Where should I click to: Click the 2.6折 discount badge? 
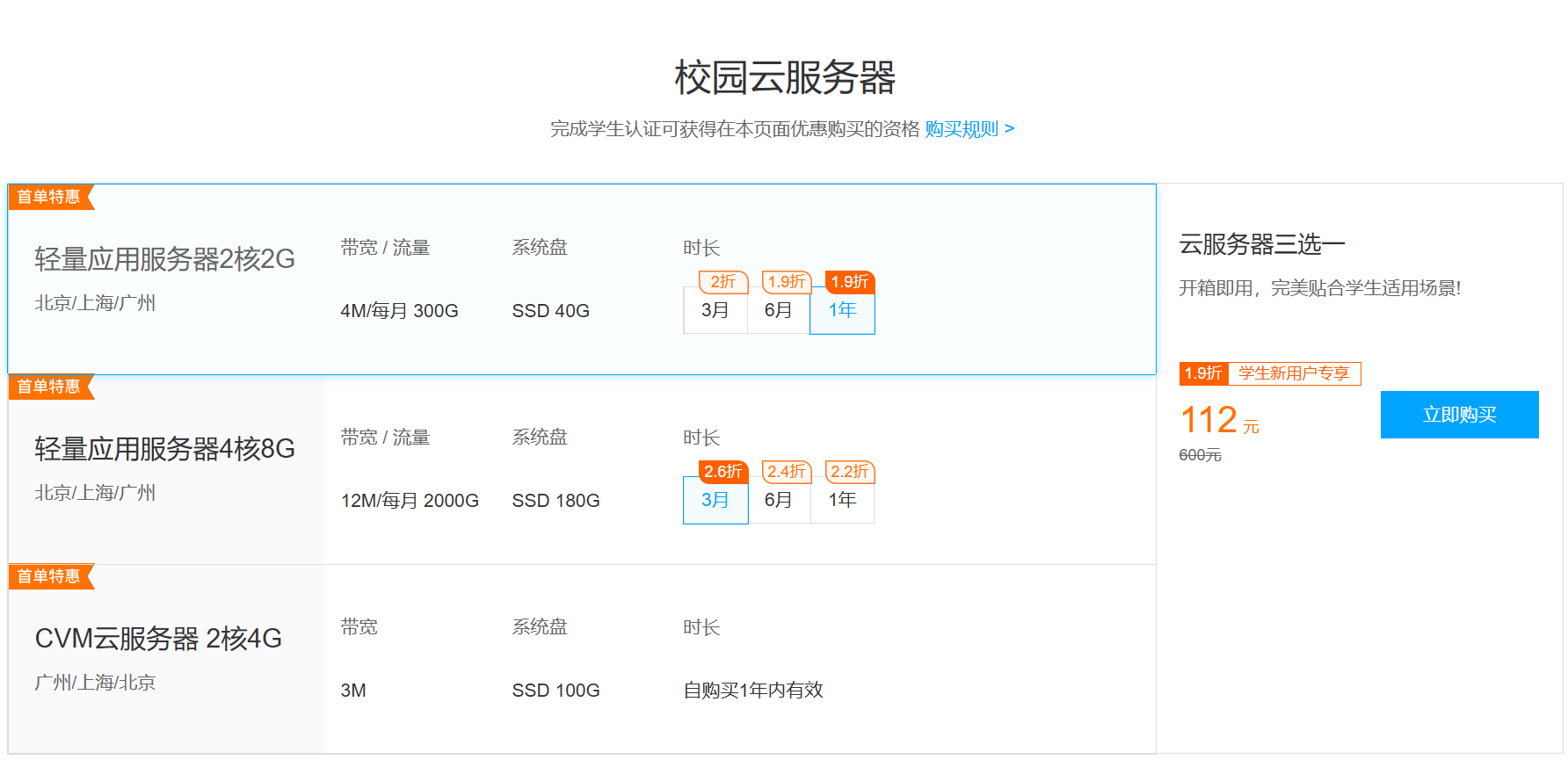722,472
